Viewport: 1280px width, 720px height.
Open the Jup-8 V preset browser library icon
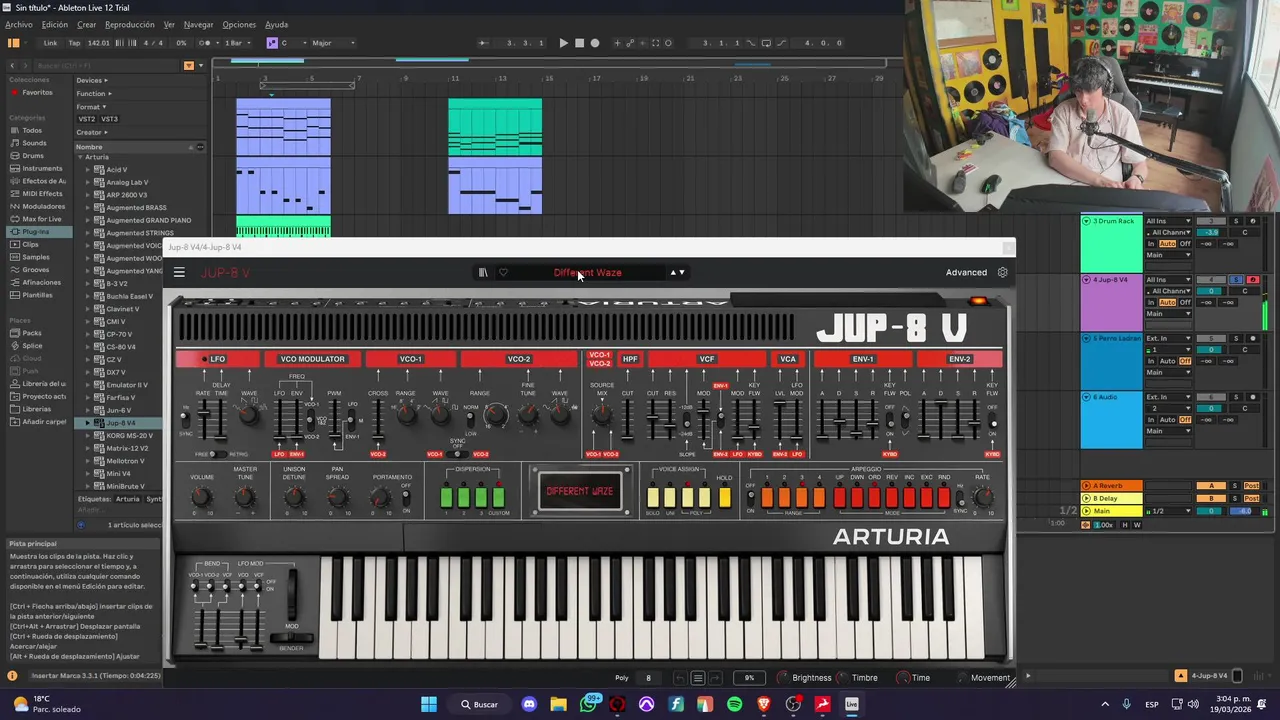coord(483,272)
